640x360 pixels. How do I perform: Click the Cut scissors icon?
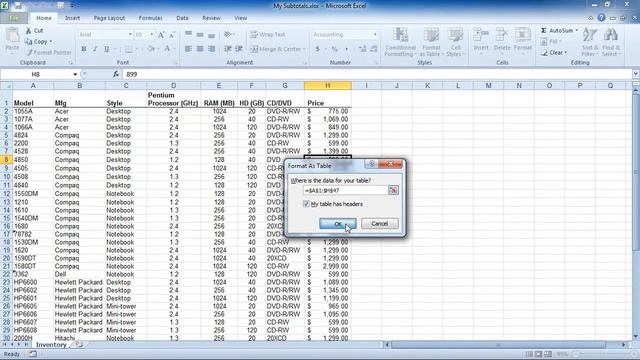click(29, 31)
